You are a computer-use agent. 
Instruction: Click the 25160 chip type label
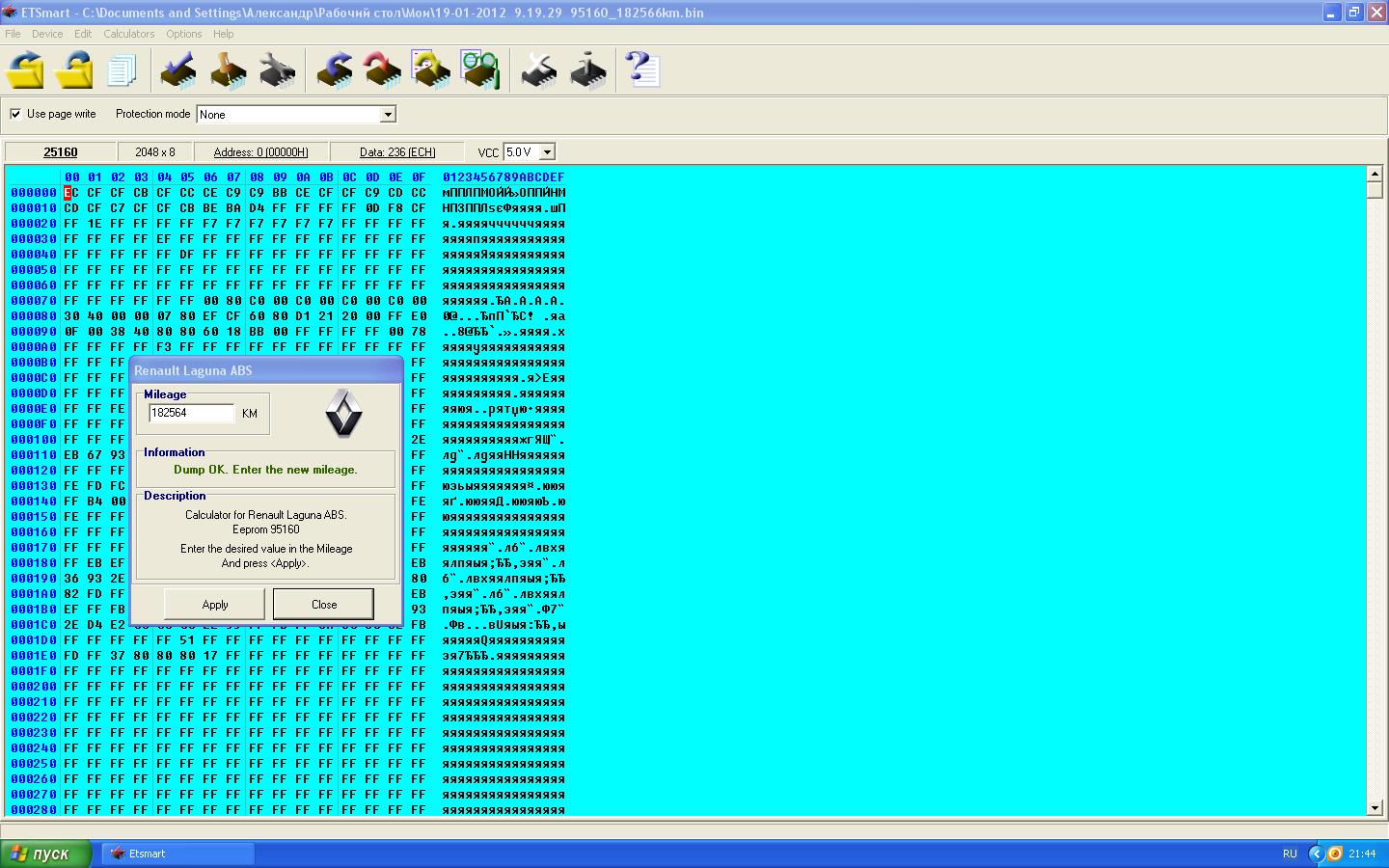point(61,152)
